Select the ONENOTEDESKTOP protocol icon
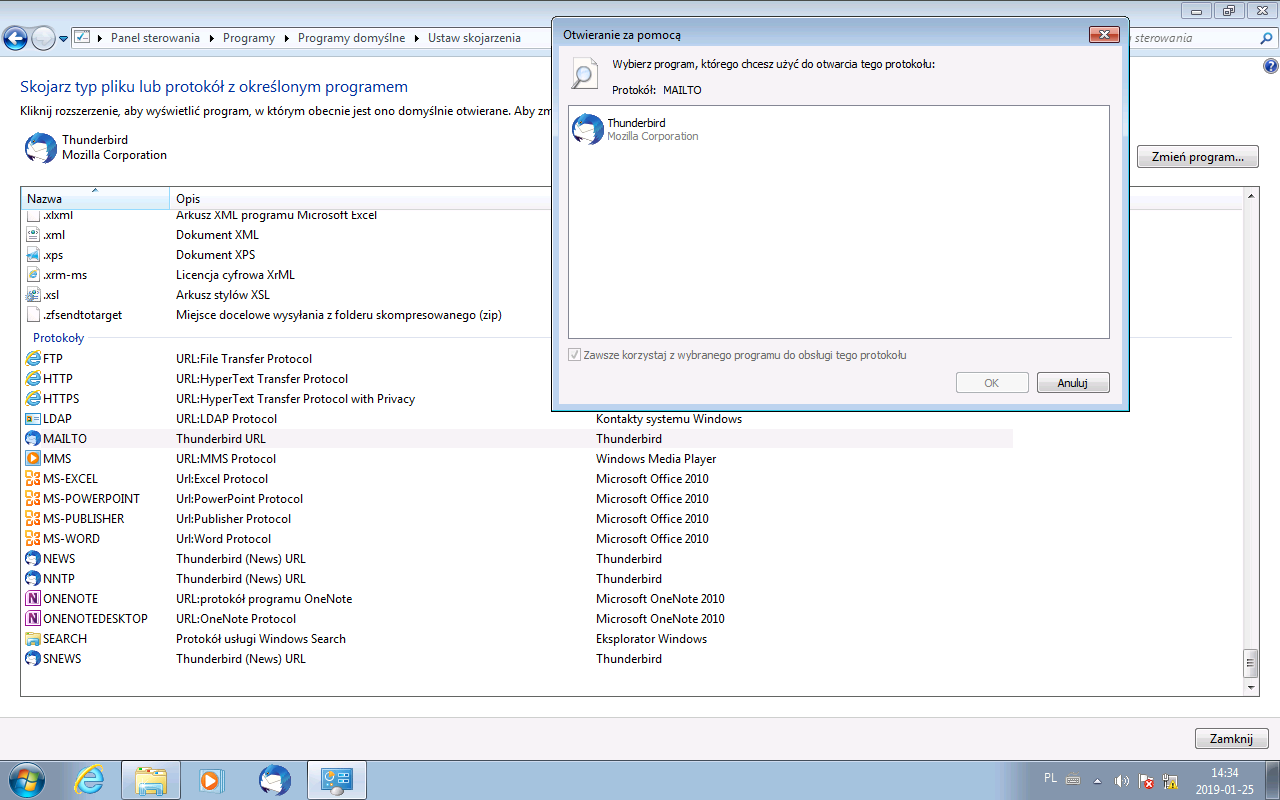 click(x=33, y=619)
